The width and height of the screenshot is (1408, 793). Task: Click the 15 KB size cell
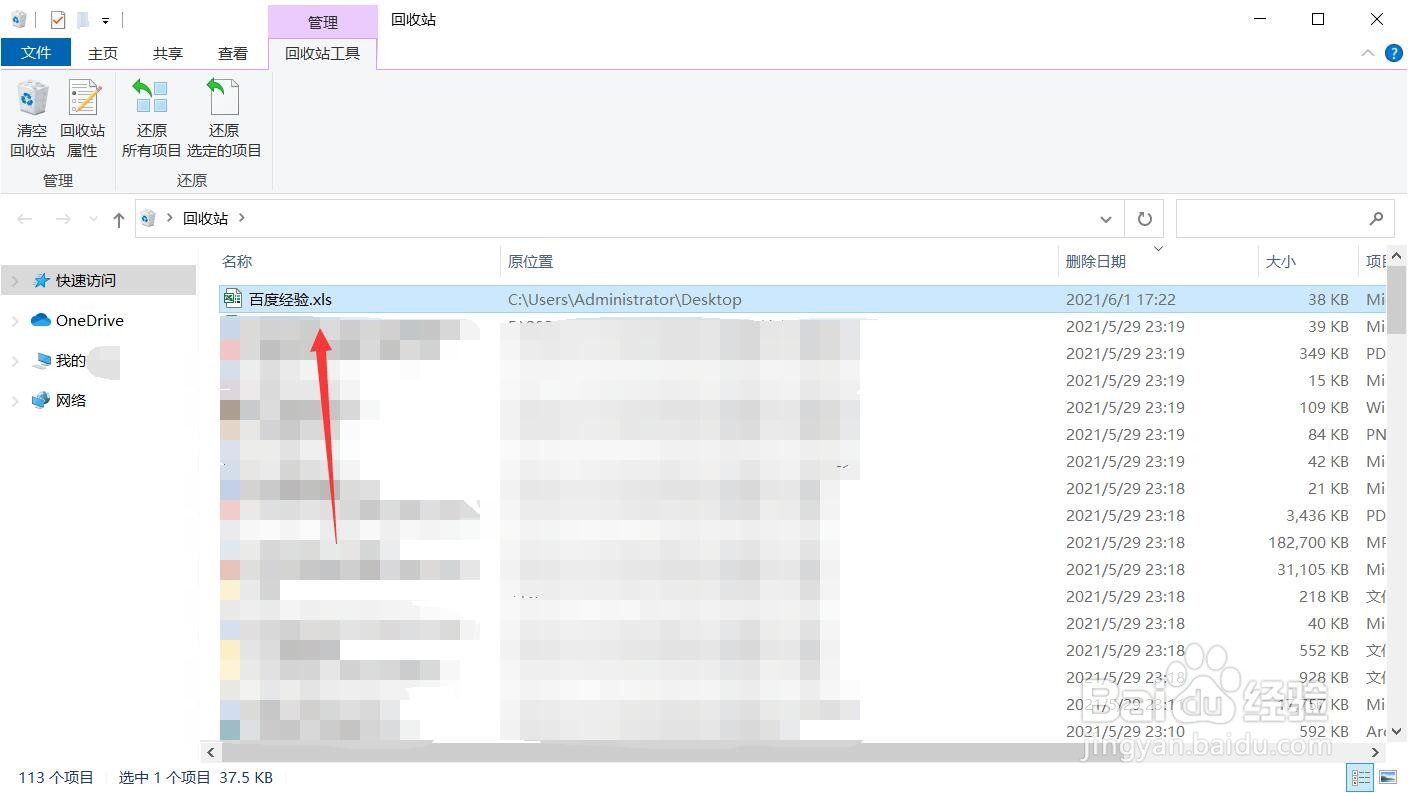click(1328, 380)
